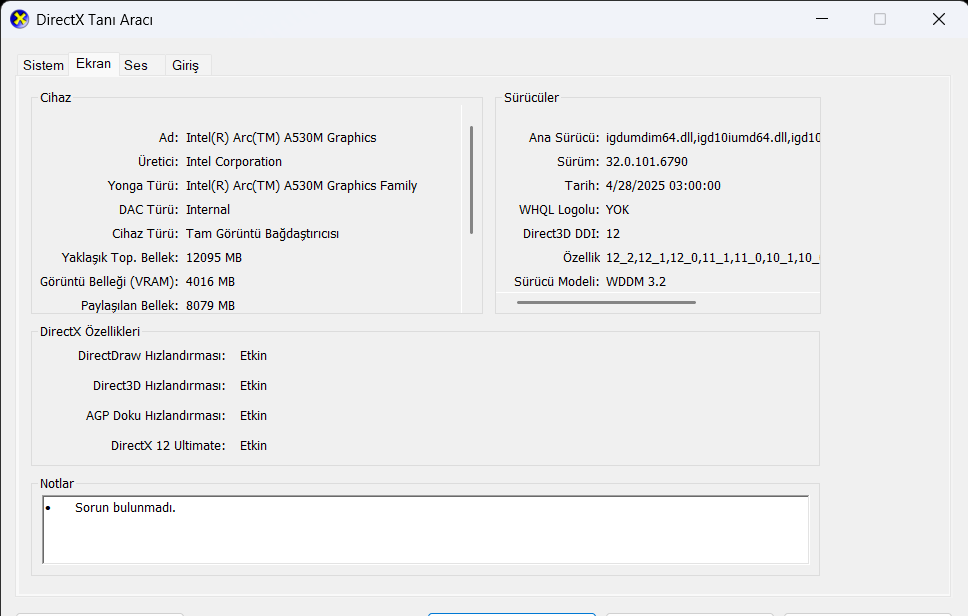
Task: Switch to the Sistem tab
Action: pyautogui.click(x=43, y=65)
